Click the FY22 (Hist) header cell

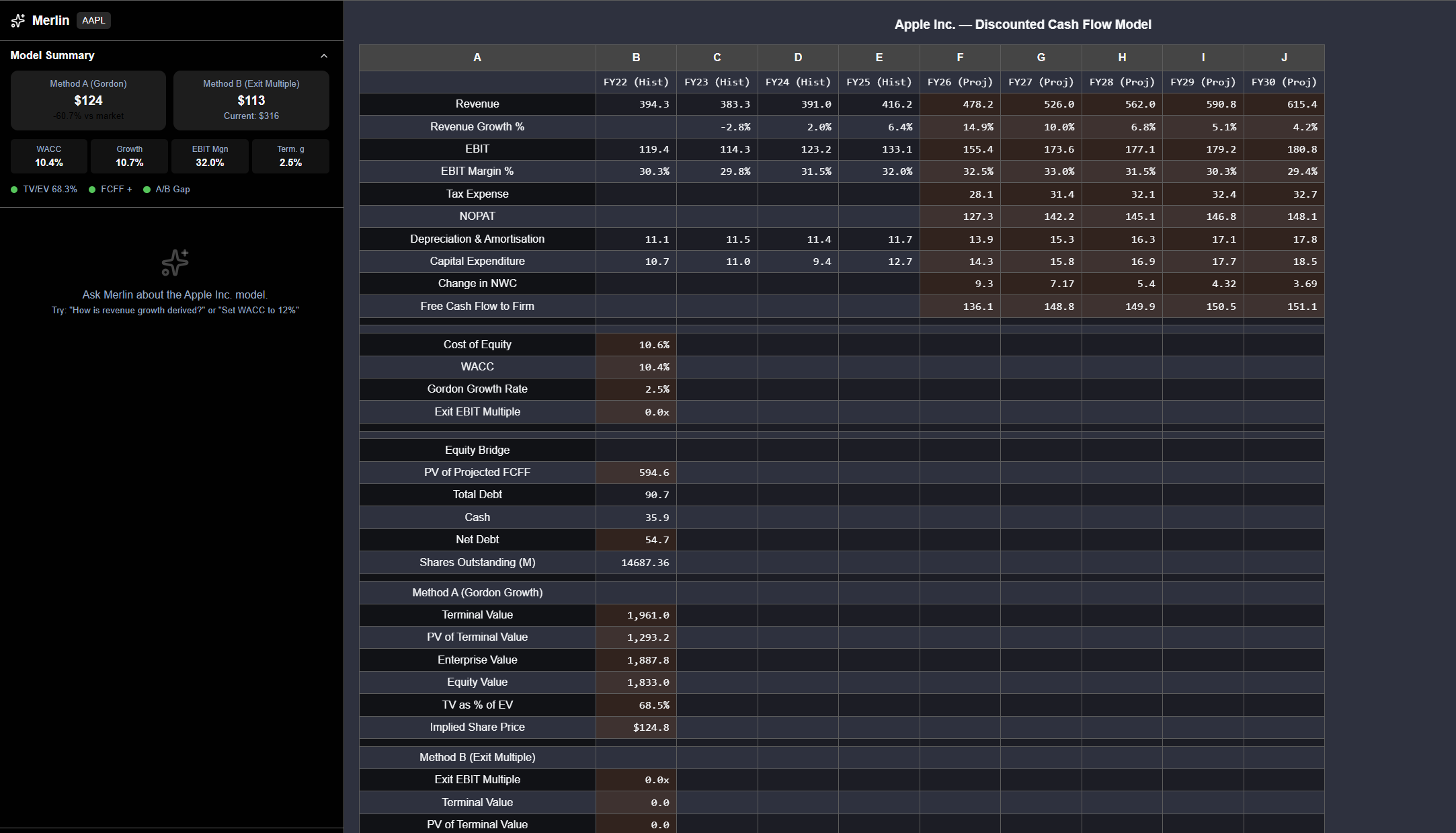pos(636,82)
